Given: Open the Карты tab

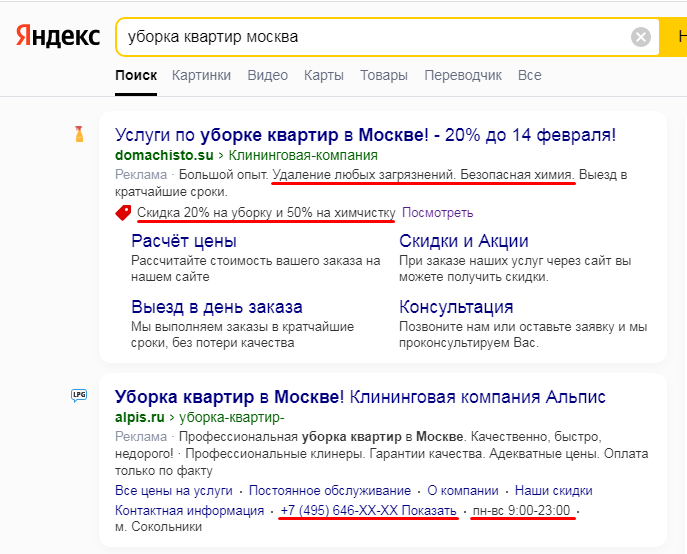Looking at the screenshot, I should pyautogui.click(x=323, y=75).
